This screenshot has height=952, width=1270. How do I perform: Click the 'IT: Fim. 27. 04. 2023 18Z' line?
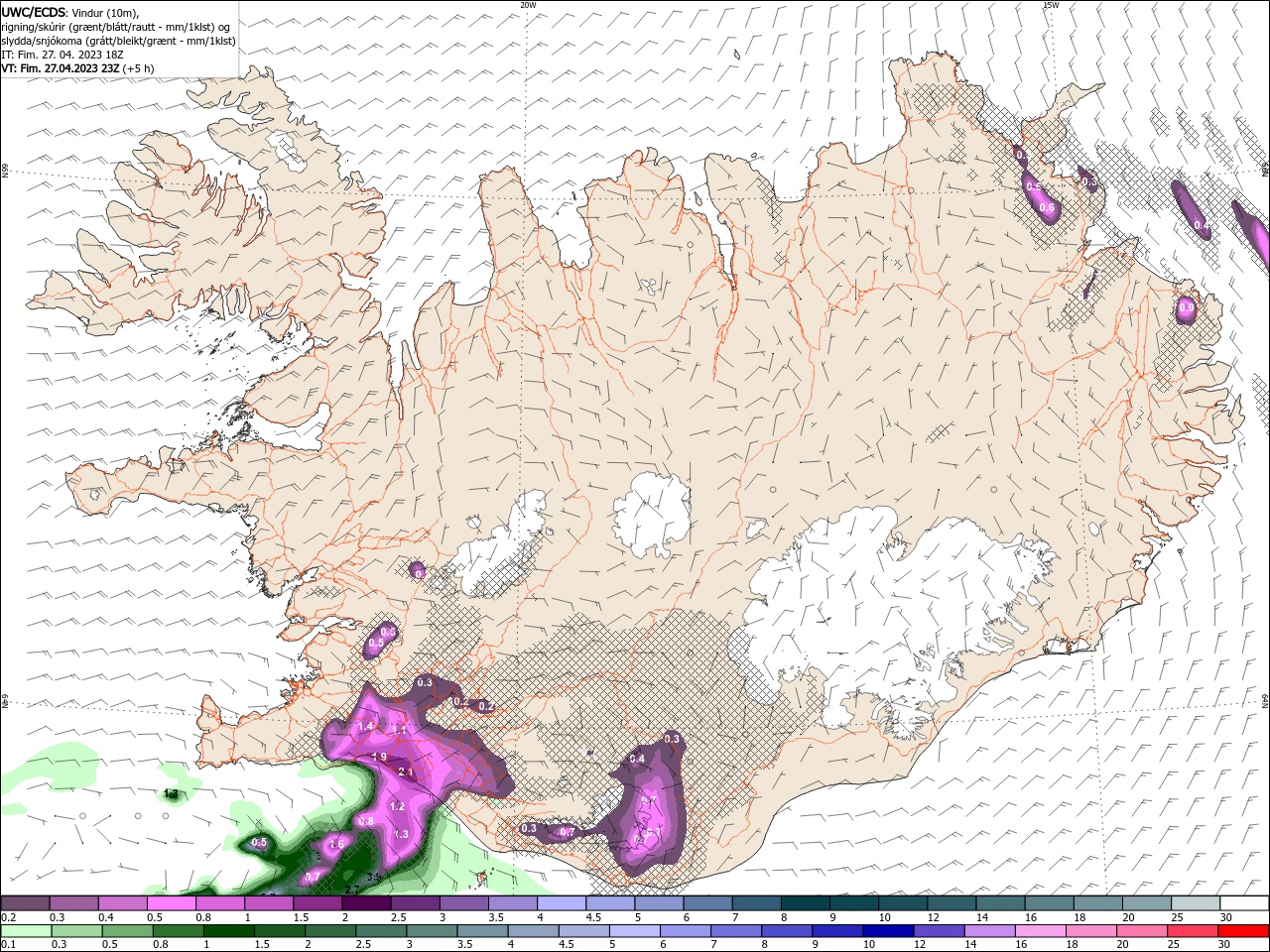63,55
